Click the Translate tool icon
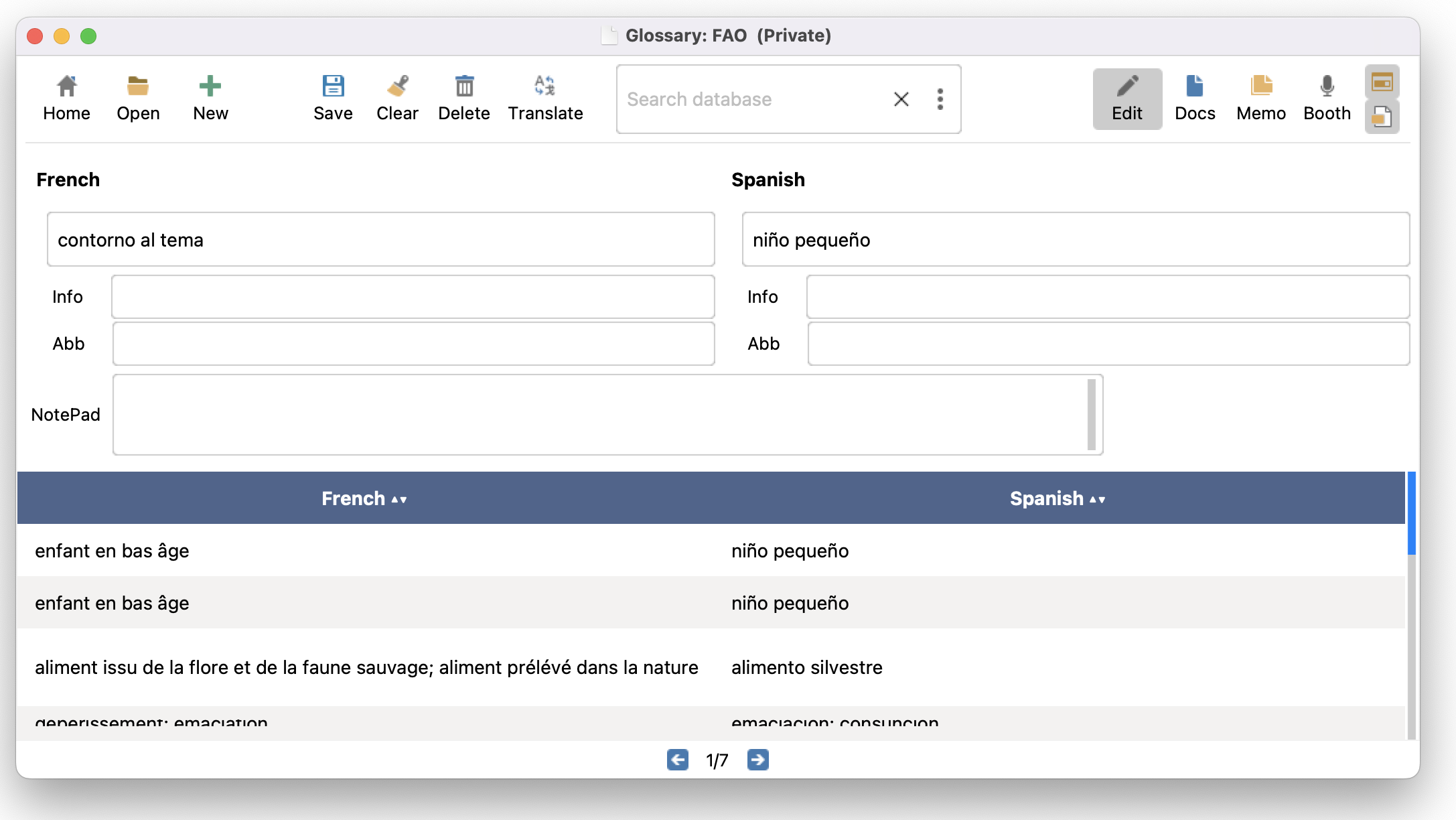Screen dimensions: 1456x820 [545, 98]
